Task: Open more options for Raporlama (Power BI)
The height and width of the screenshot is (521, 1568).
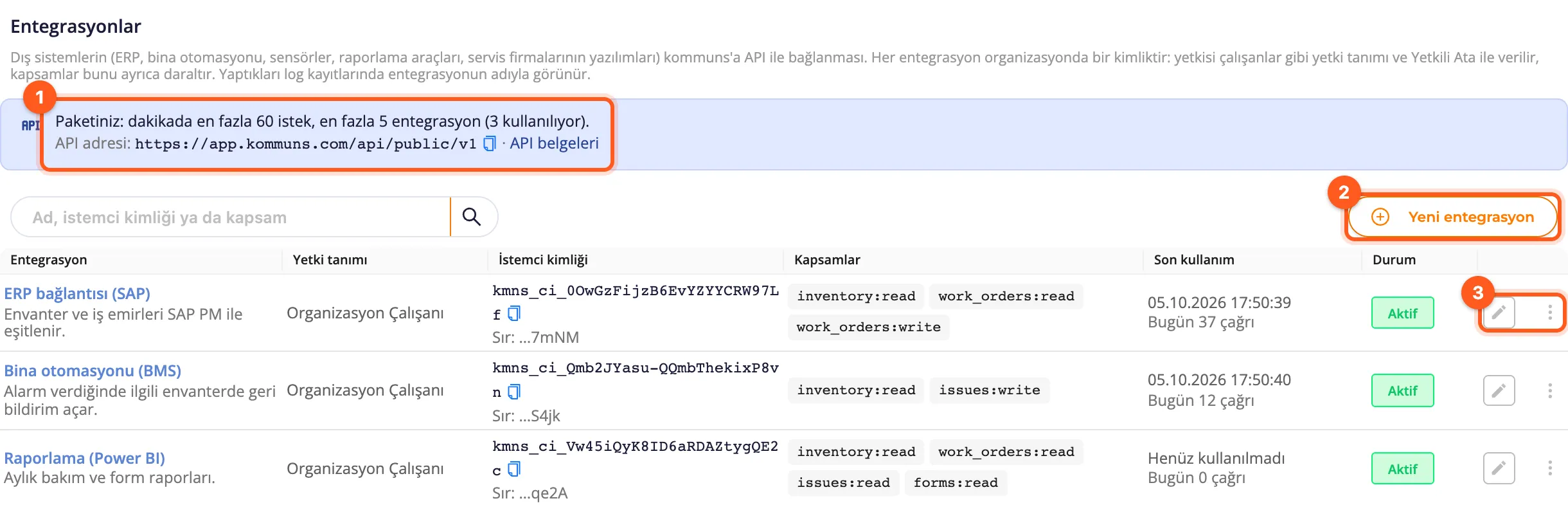Action: pos(1550,468)
